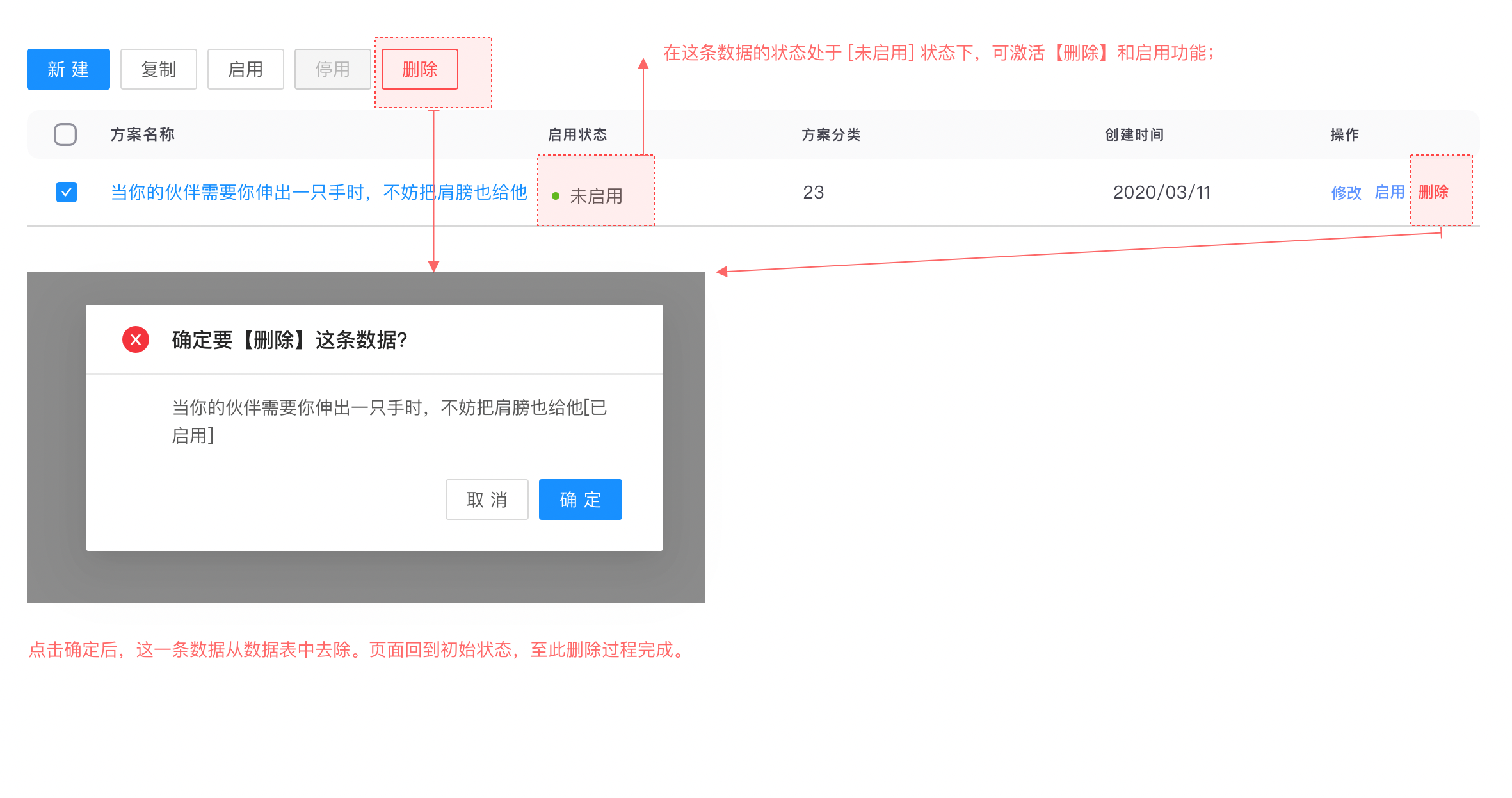
Task: Toggle the select-all header checkbox
Action: click(x=65, y=134)
